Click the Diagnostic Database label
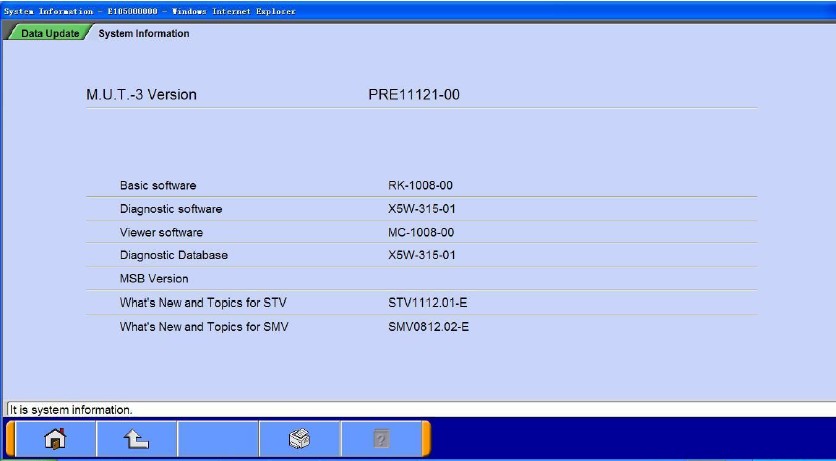The width and height of the screenshot is (836, 461). (173, 255)
